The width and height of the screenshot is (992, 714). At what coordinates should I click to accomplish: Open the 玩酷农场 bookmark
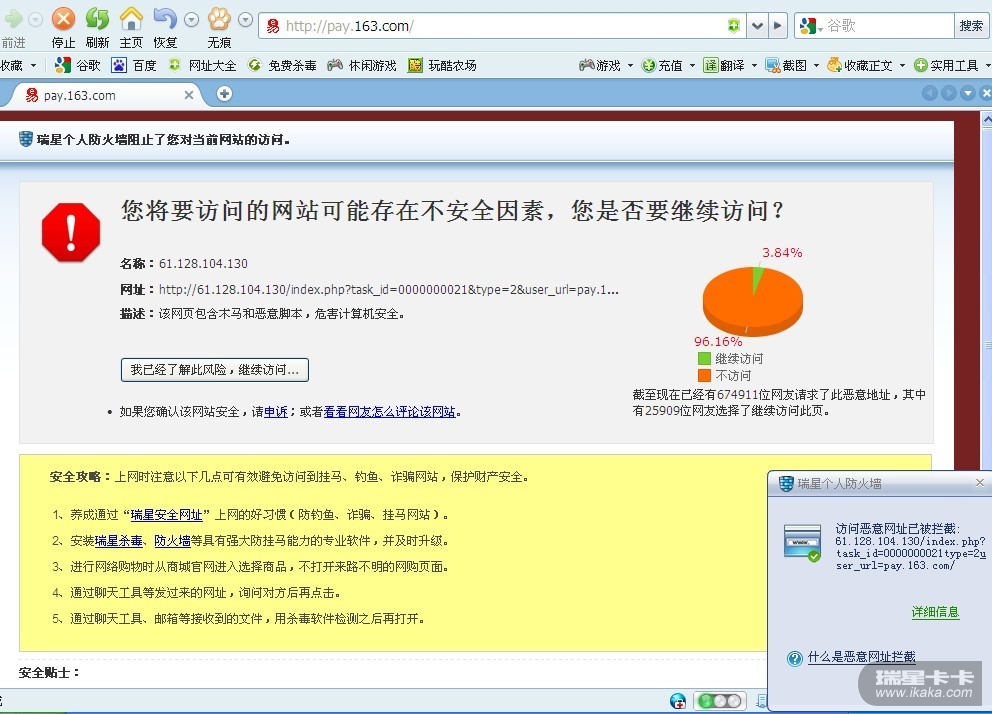(442, 65)
